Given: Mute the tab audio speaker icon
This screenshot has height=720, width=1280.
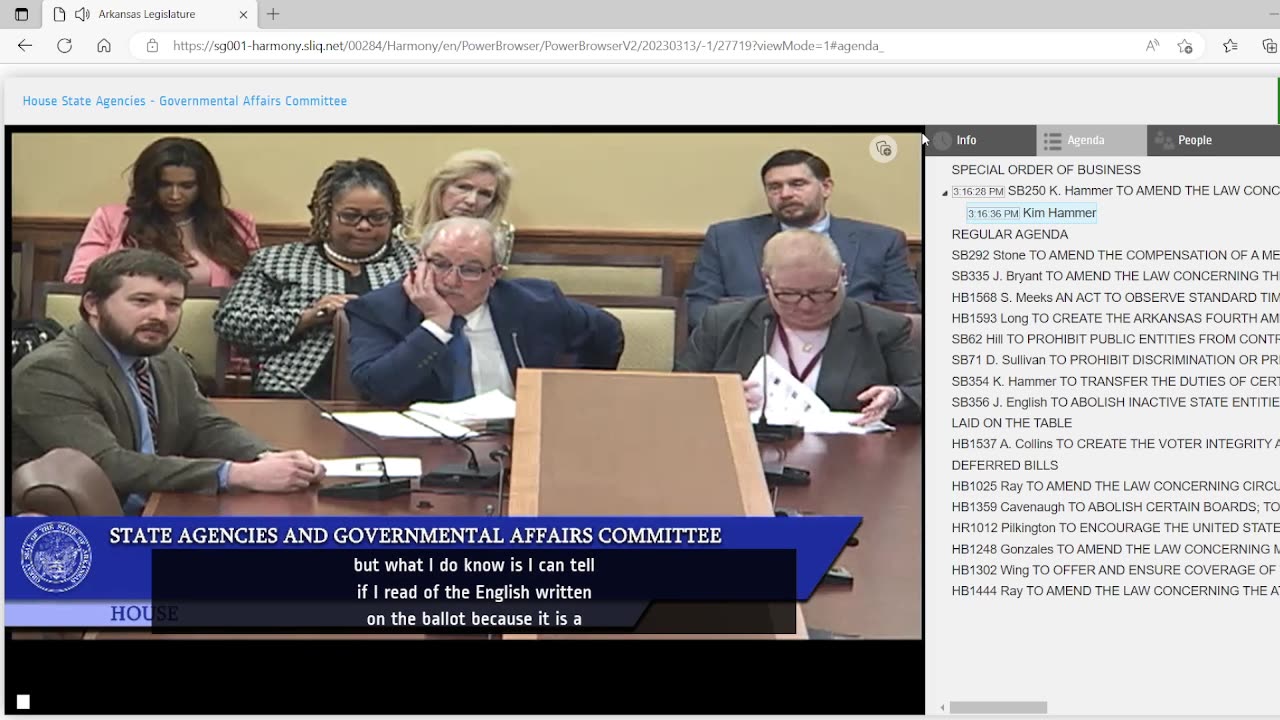Looking at the screenshot, I should coord(82,14).
